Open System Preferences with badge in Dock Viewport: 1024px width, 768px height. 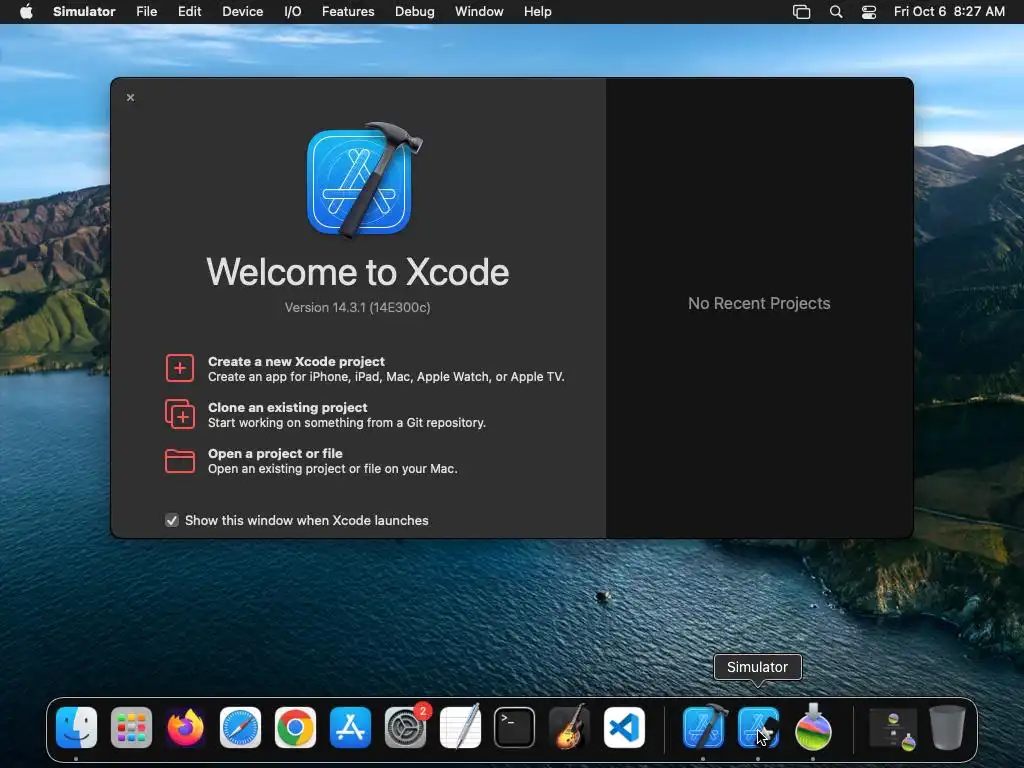(x=406, y=728)
